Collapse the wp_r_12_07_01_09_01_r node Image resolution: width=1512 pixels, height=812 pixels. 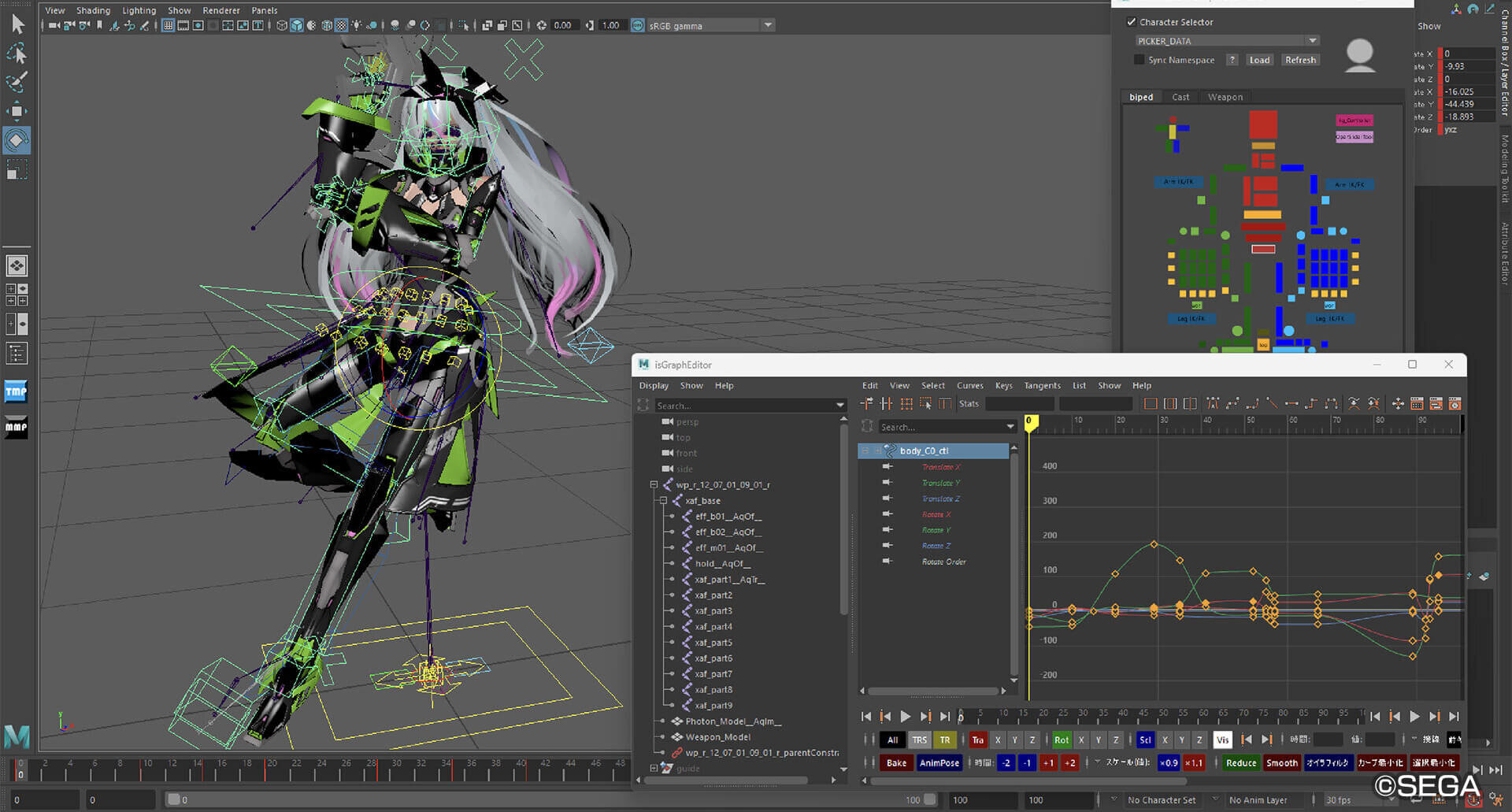(x=654, y=485)
